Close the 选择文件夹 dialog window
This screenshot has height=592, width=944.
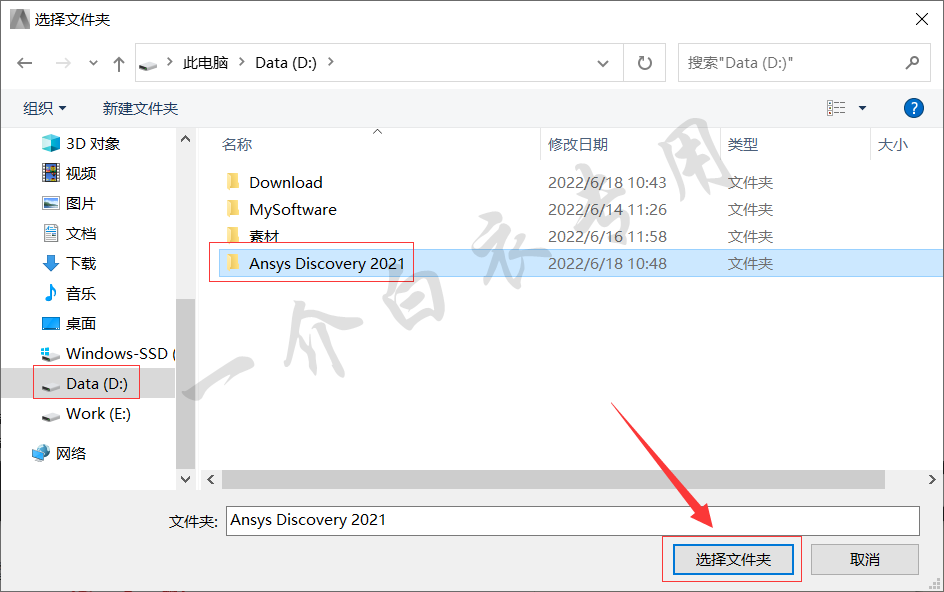tap(922, 19)
